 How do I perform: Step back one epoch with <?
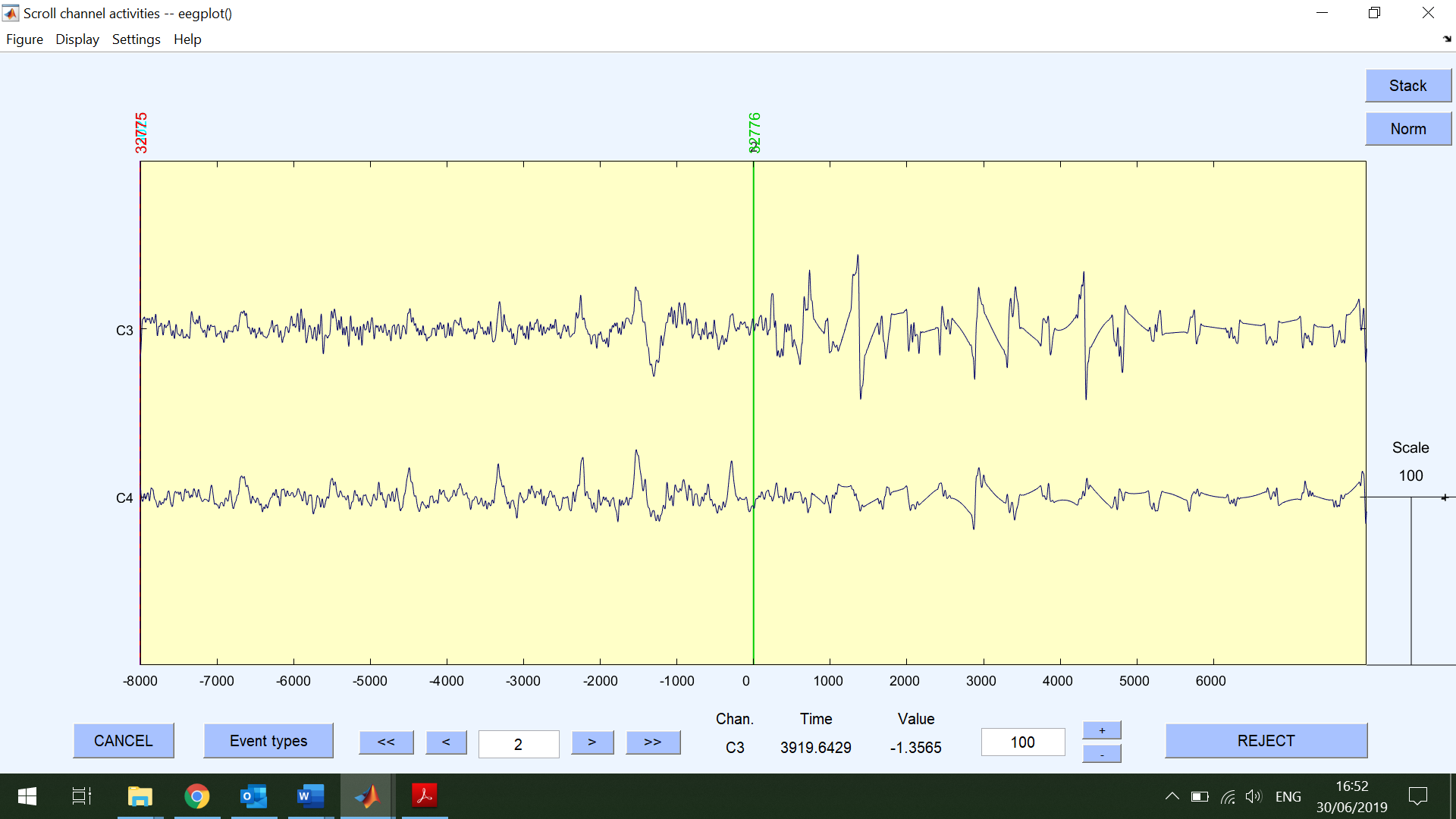pos(446,742)
